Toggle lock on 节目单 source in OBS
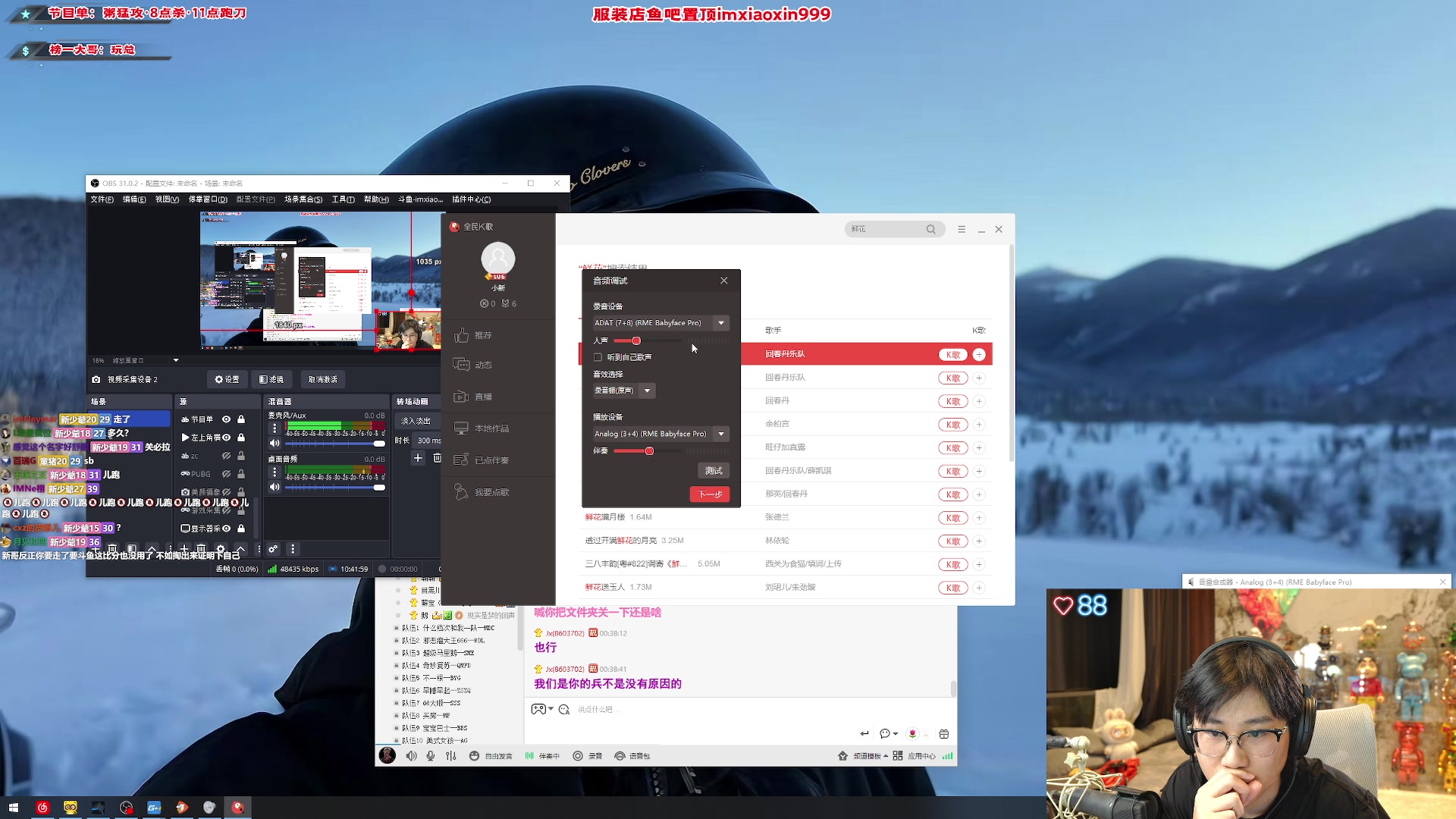This screenshot has height=819, width=1456. [241, 419]
